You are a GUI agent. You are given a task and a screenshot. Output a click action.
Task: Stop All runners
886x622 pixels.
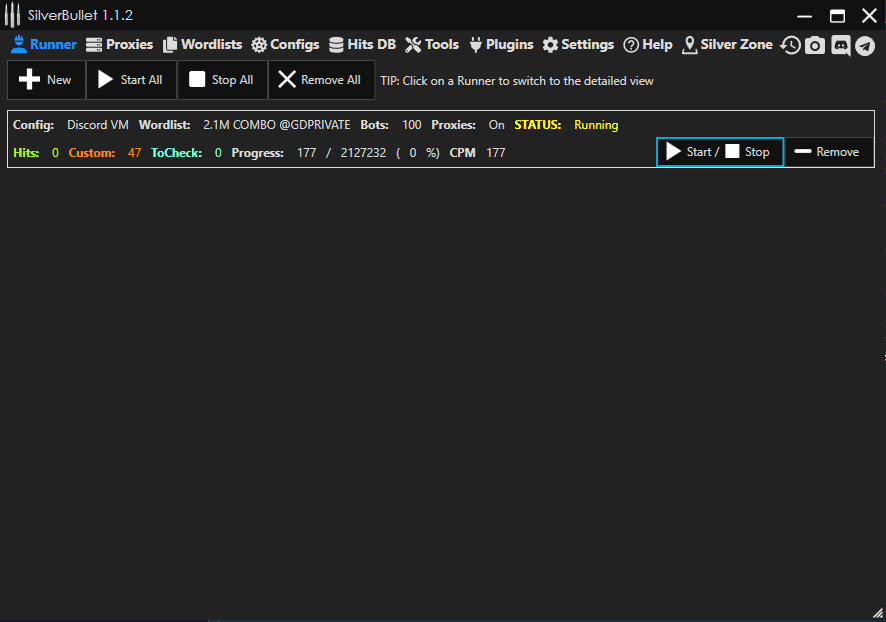[x=222, y=80]
